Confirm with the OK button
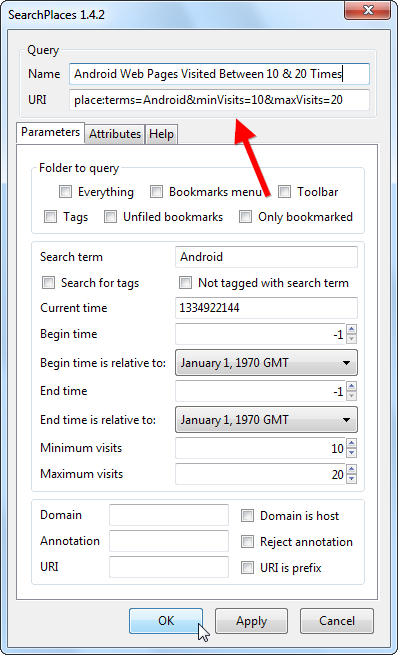Screen dimensions: 398x655 (x=166, y=621)
